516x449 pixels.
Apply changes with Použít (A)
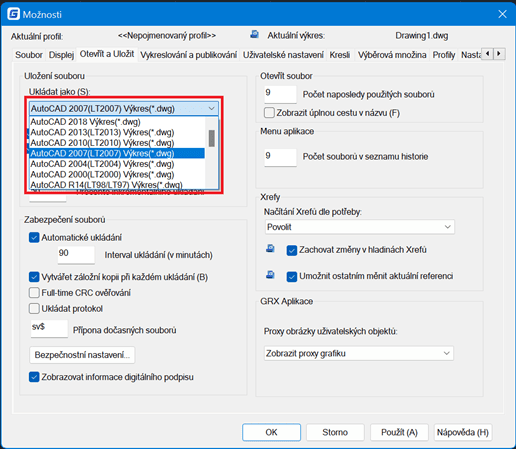point(399,432)
